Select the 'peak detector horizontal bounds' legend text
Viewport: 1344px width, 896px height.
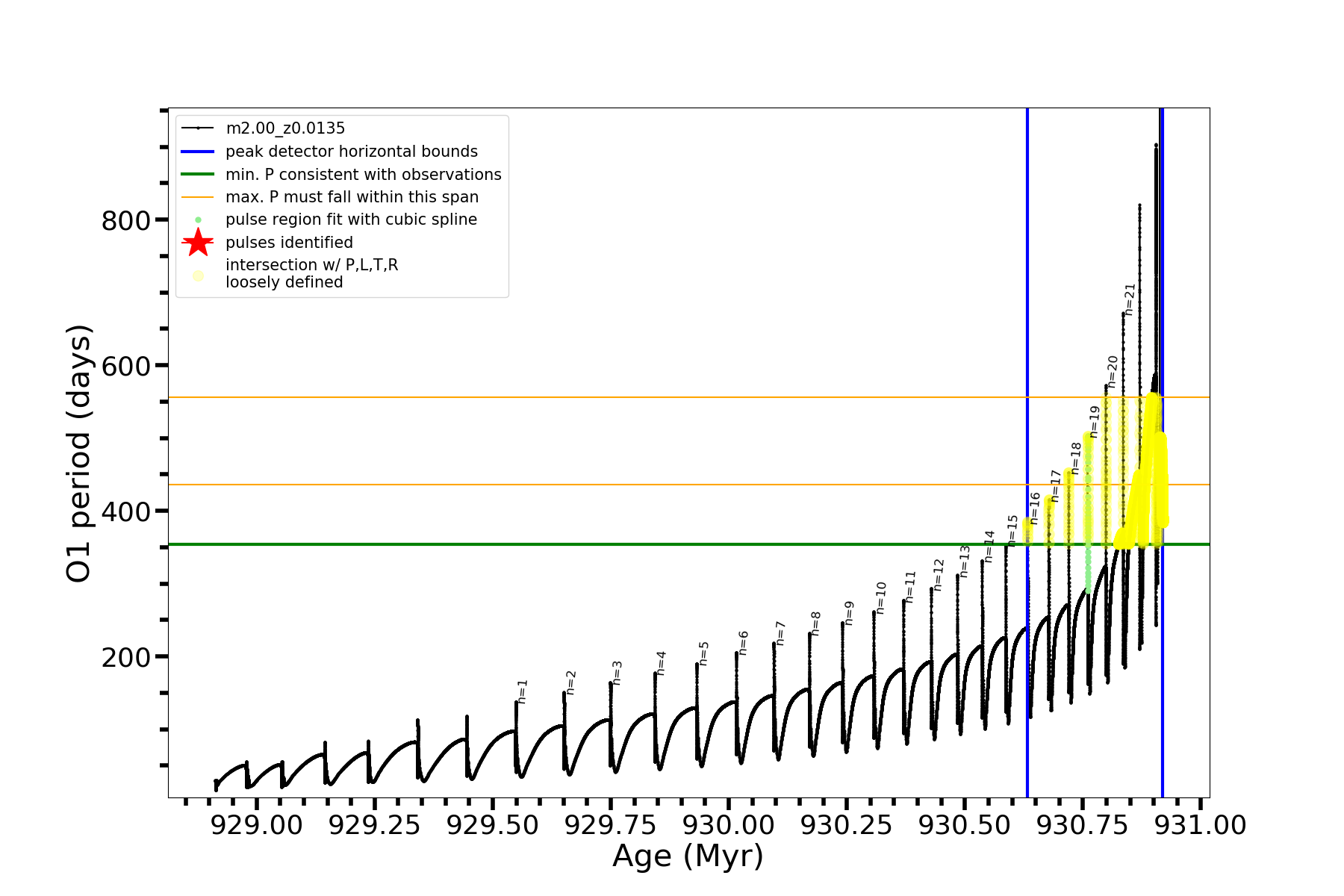tap(351, 152)
